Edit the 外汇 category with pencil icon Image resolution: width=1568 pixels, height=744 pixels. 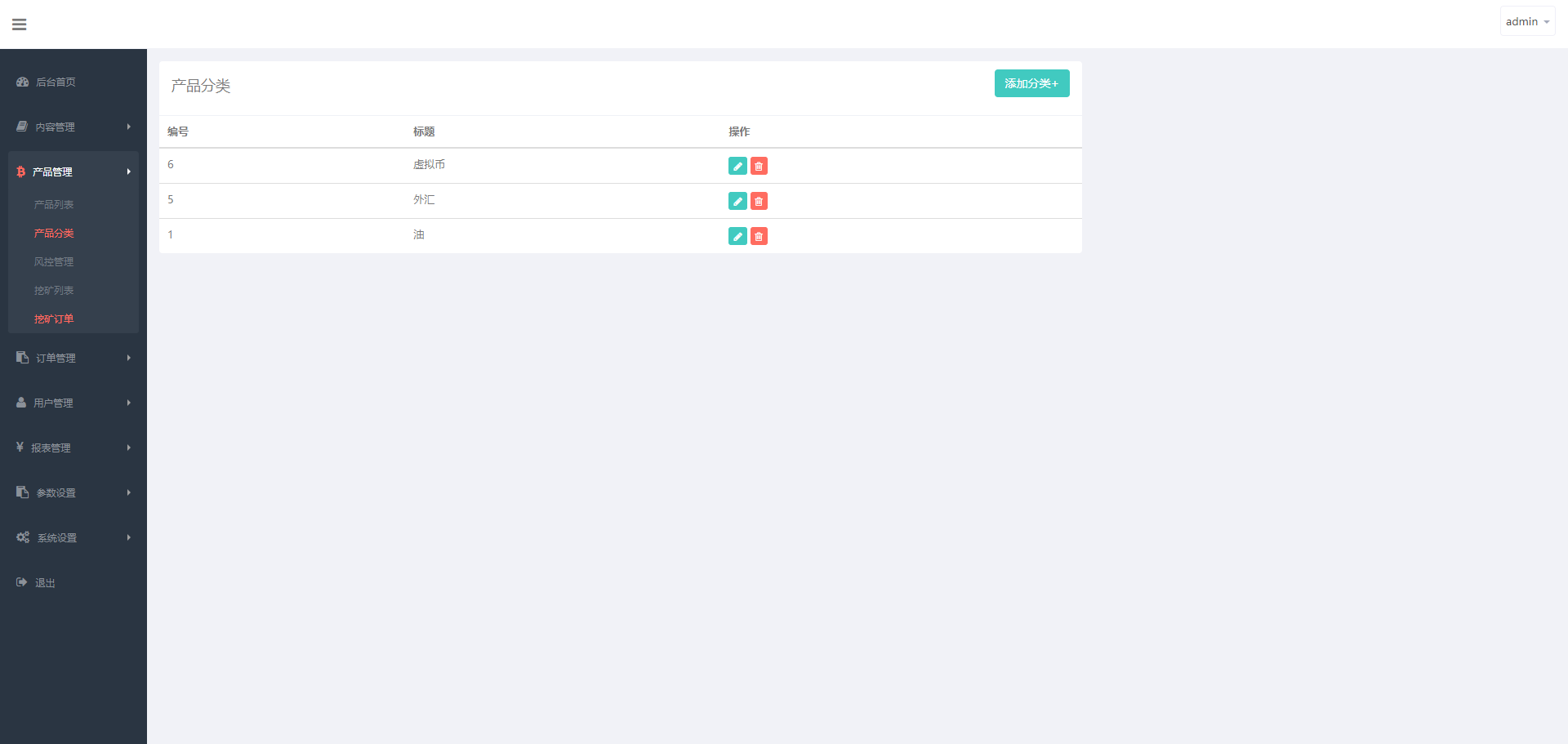point(737,201)
